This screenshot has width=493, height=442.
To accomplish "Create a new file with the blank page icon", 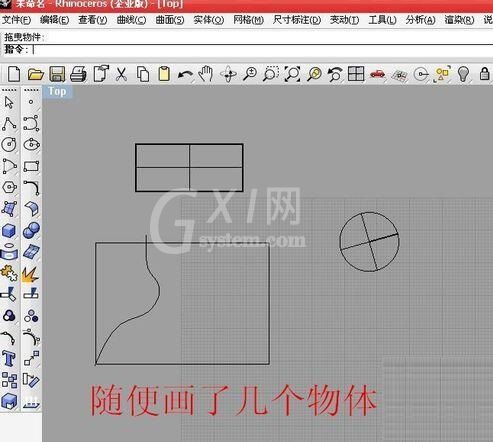I will pos(14,74).
